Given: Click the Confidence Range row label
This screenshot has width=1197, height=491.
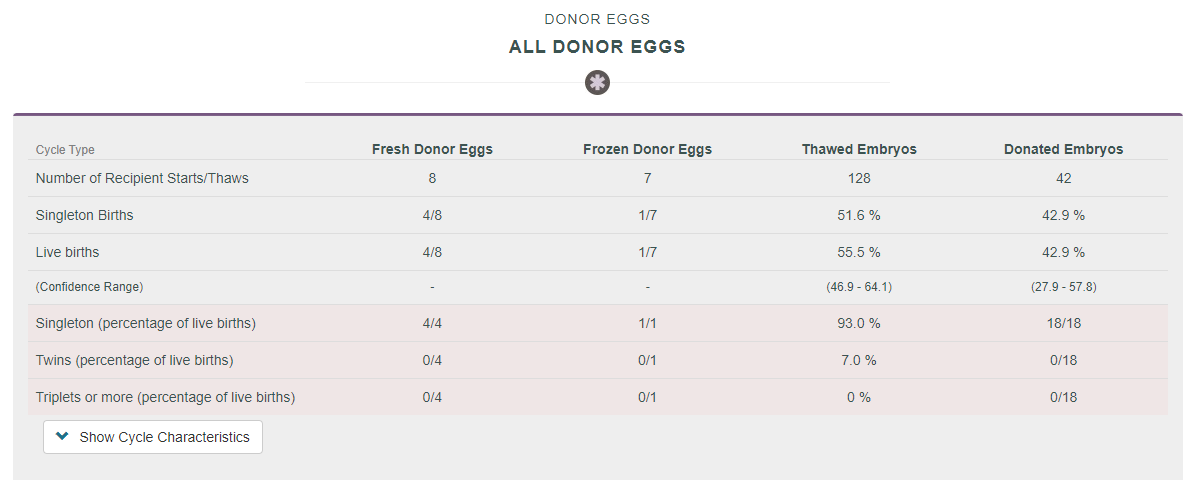Looking at the screenshot, I should [89, 287].
